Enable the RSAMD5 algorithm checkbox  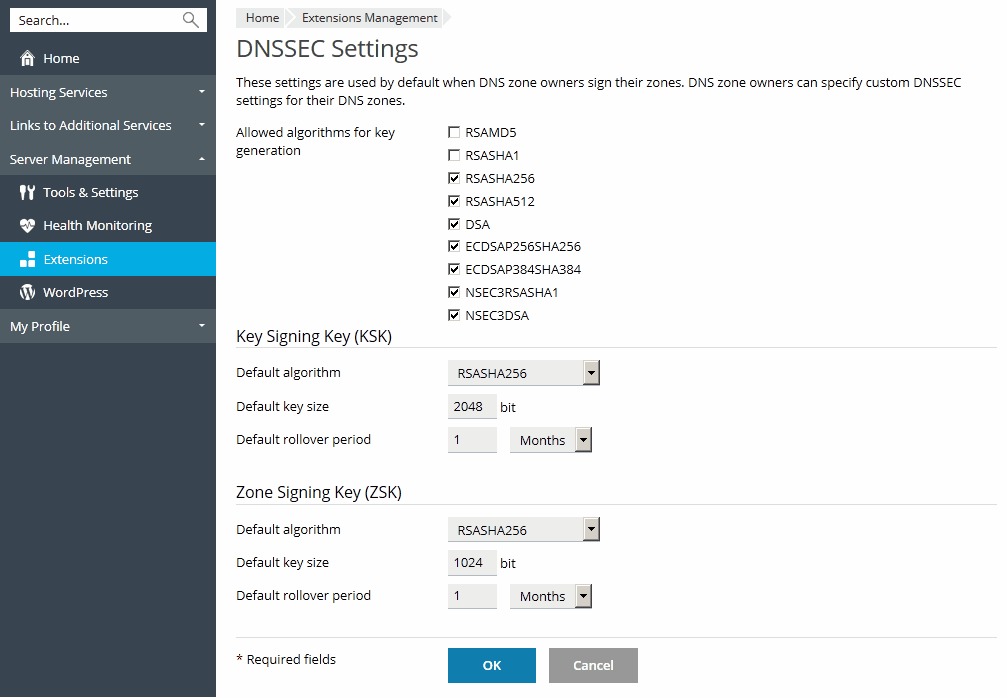(x=455, y=132)
